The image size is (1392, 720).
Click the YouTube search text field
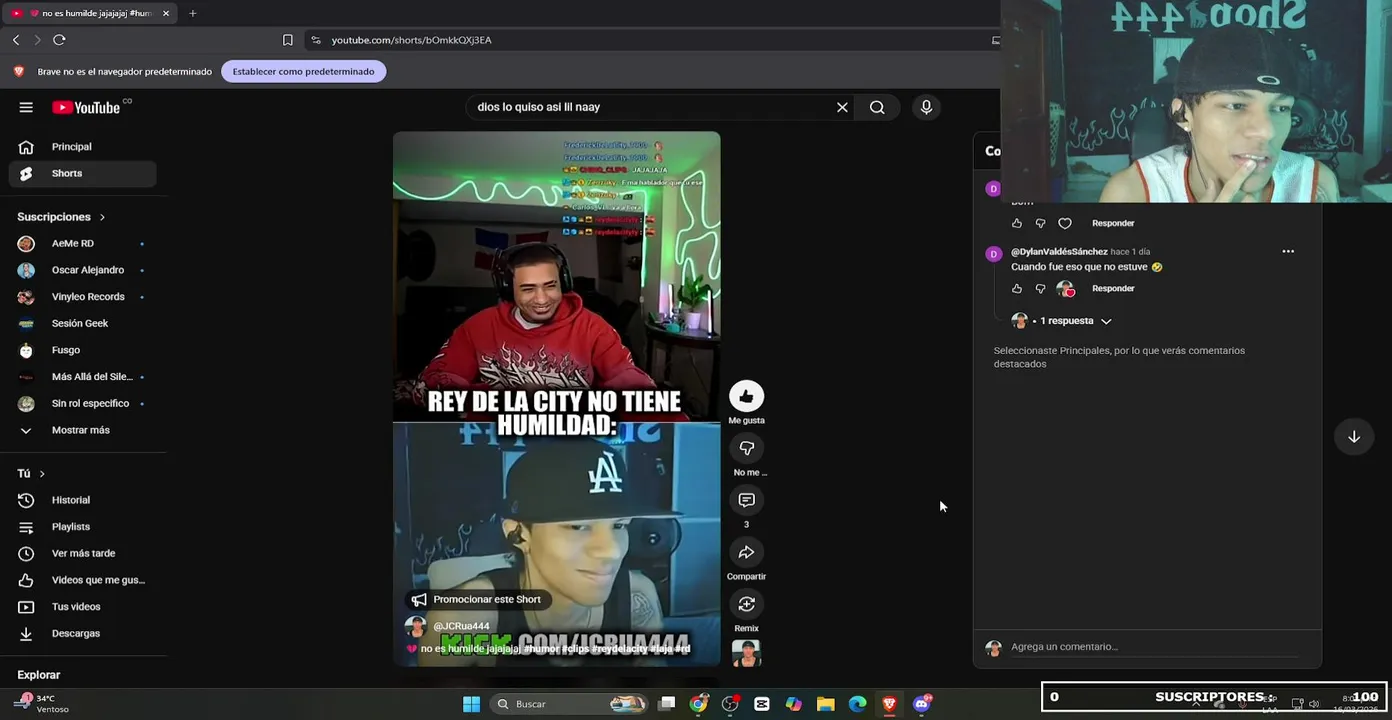click(x=650, y=107)
